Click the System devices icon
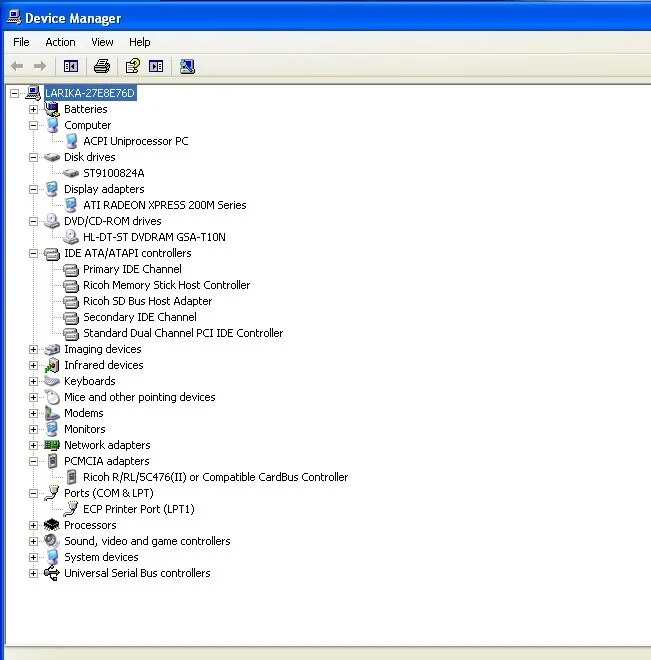651x660 pixels. click(52, 557)
